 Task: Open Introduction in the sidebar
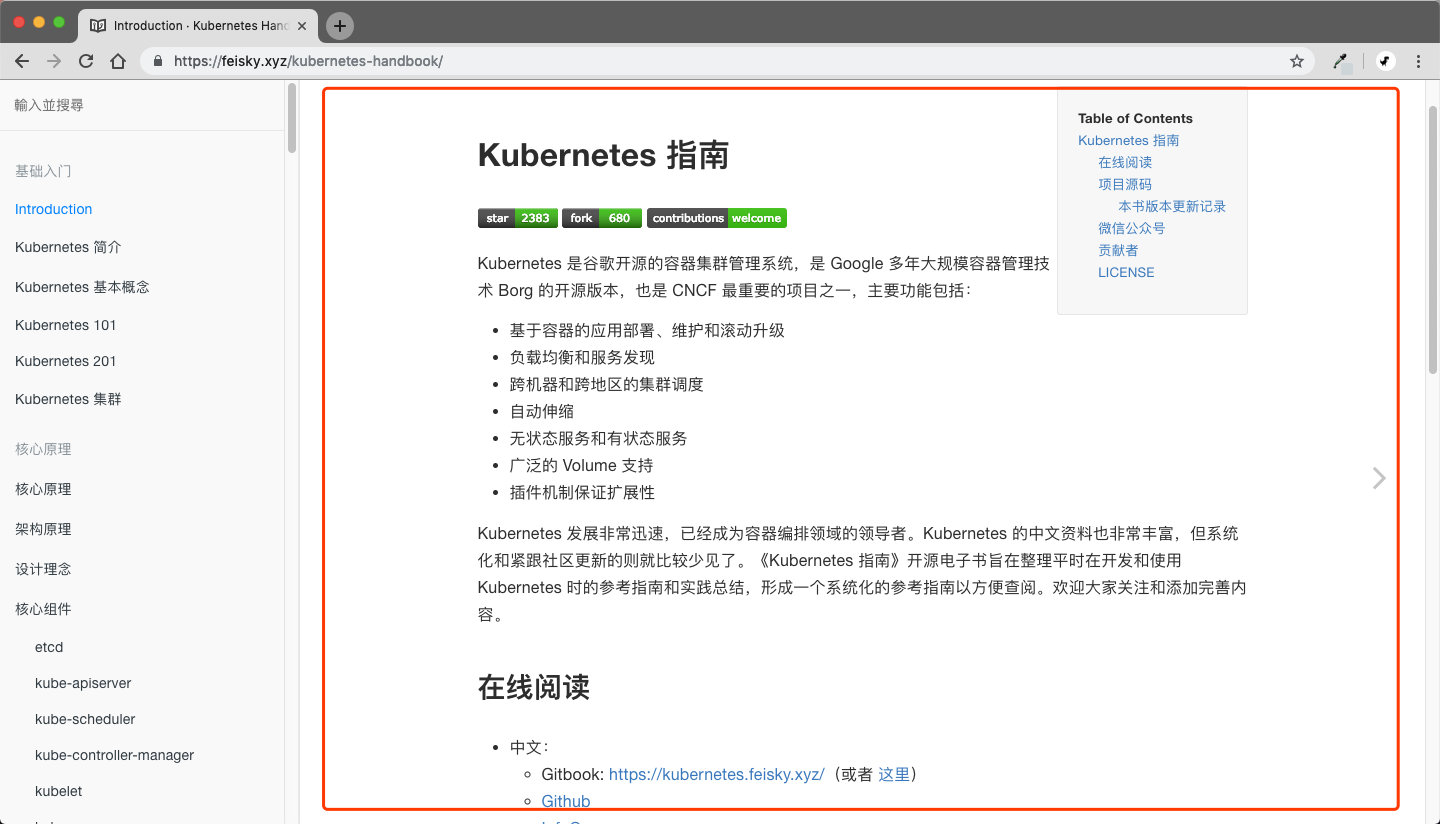(x=54, y=209)
